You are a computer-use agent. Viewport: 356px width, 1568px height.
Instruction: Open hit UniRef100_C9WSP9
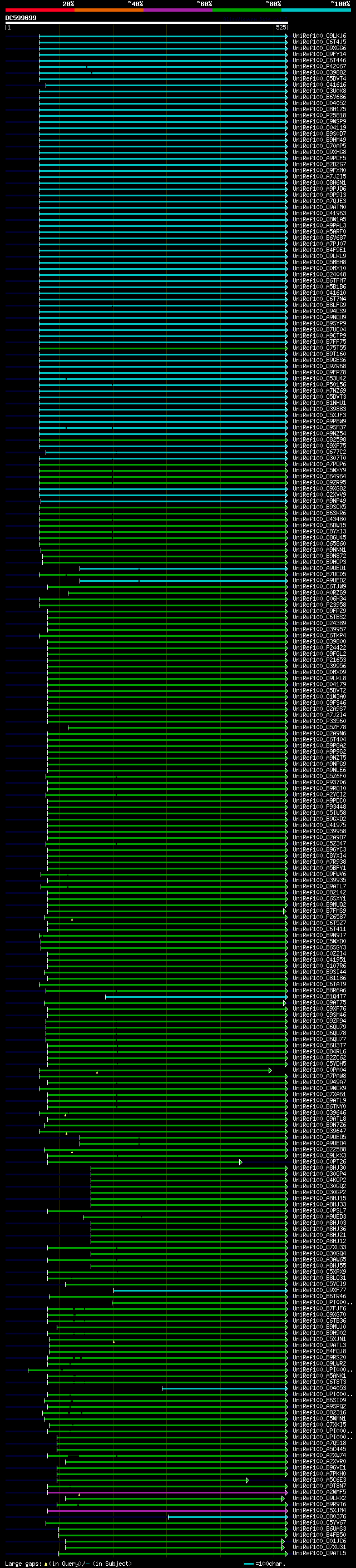319,121
